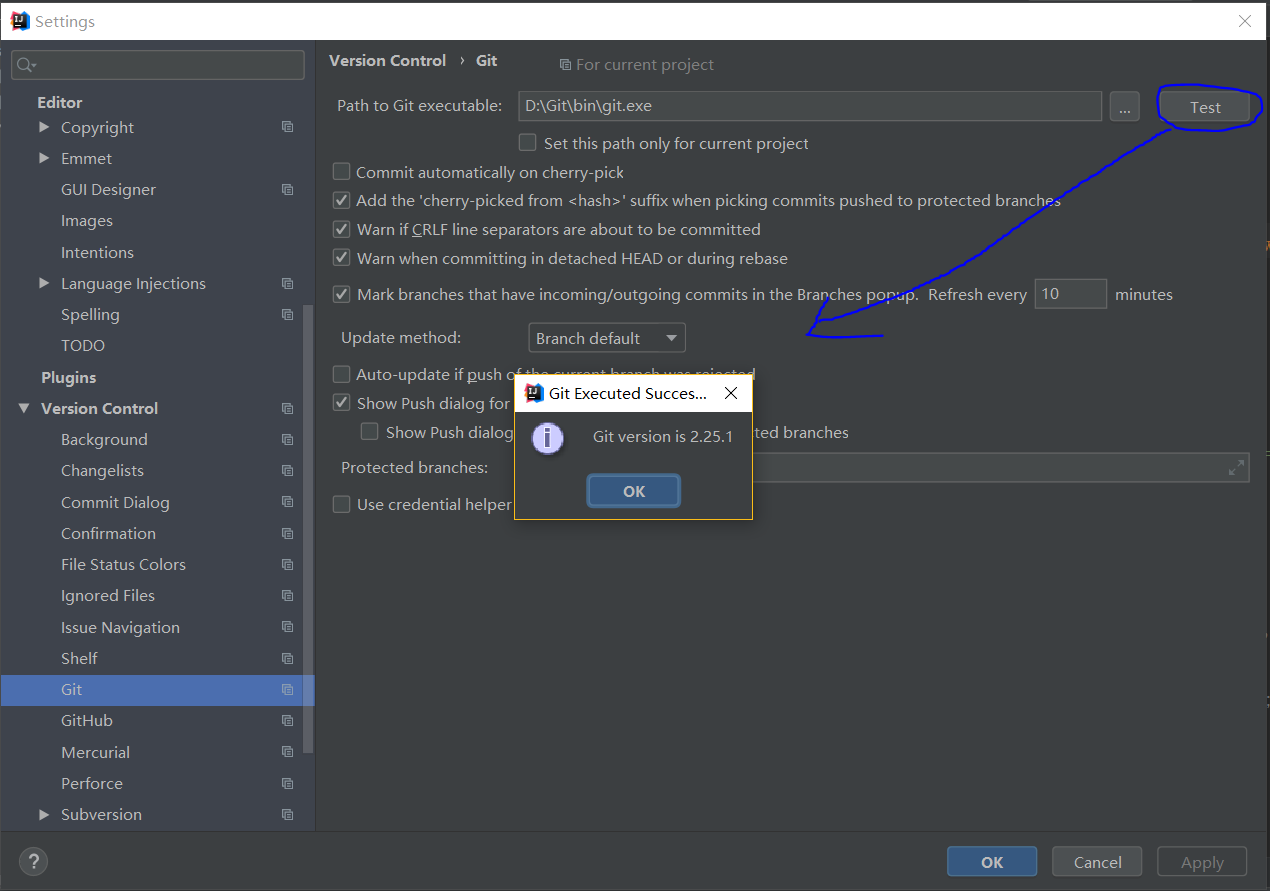Click the project-level icon beside Issue Navigation
1270x891 pixels.
[288, 627]
